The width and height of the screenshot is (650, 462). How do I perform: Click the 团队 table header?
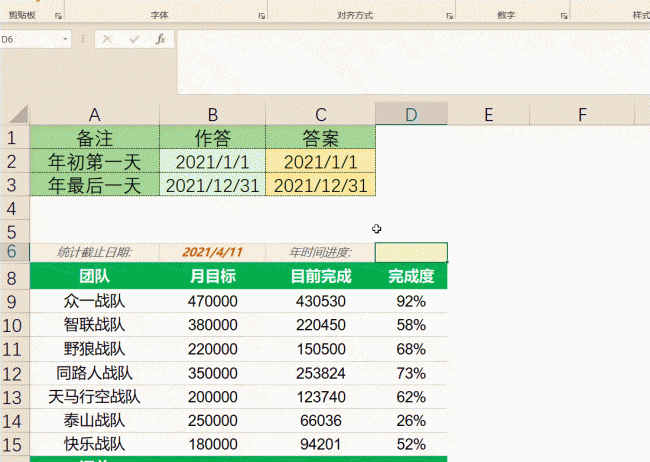click(x=95, y=276)
